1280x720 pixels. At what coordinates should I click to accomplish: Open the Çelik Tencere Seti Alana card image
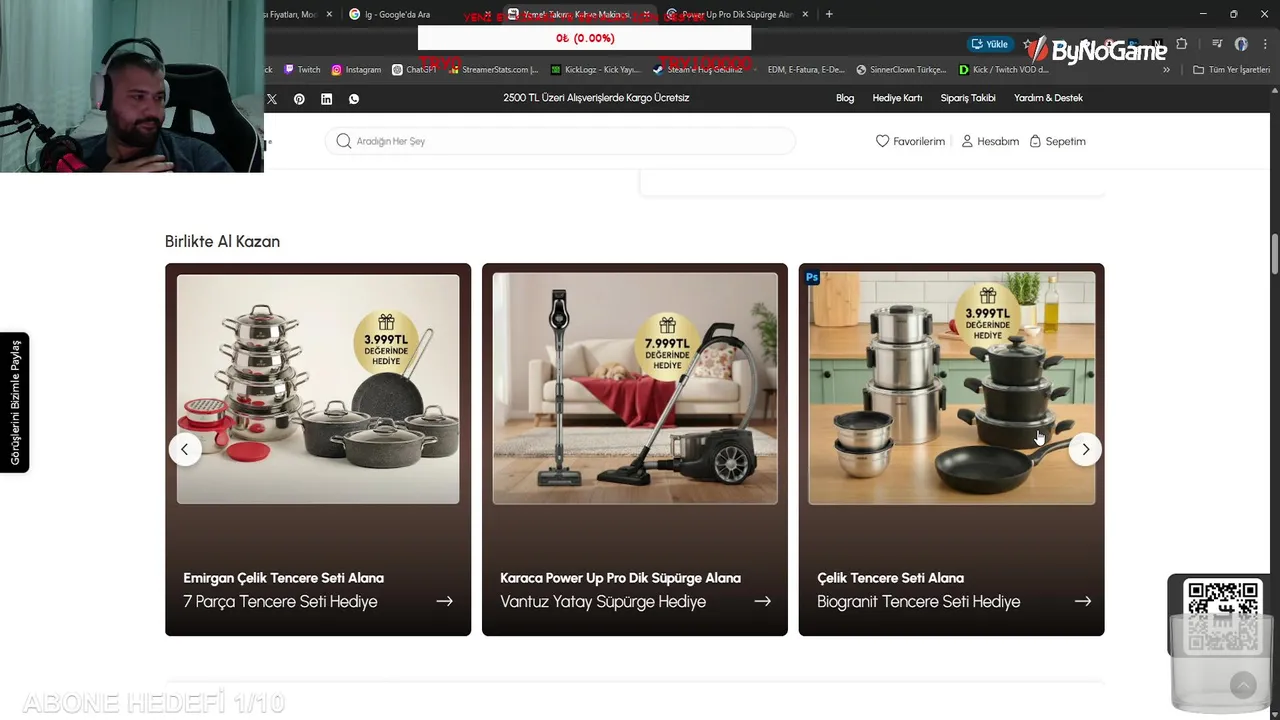pyautogui.click(x=952, y=389)
